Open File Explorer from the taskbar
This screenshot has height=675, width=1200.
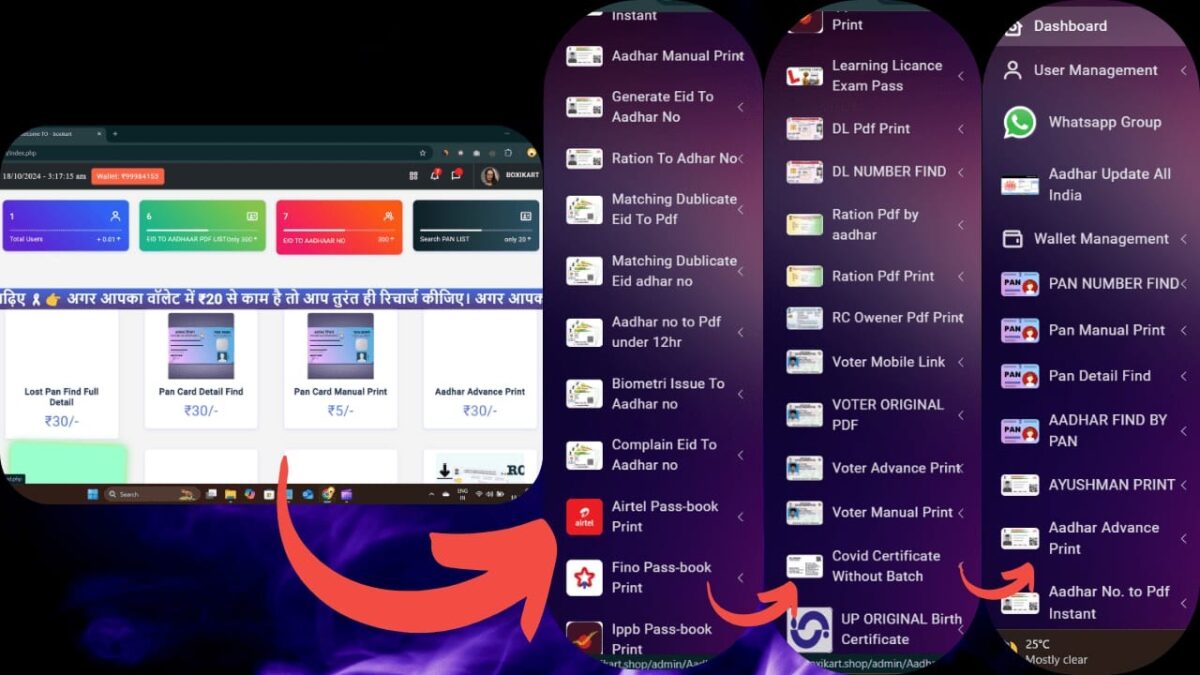pos(230,494)
